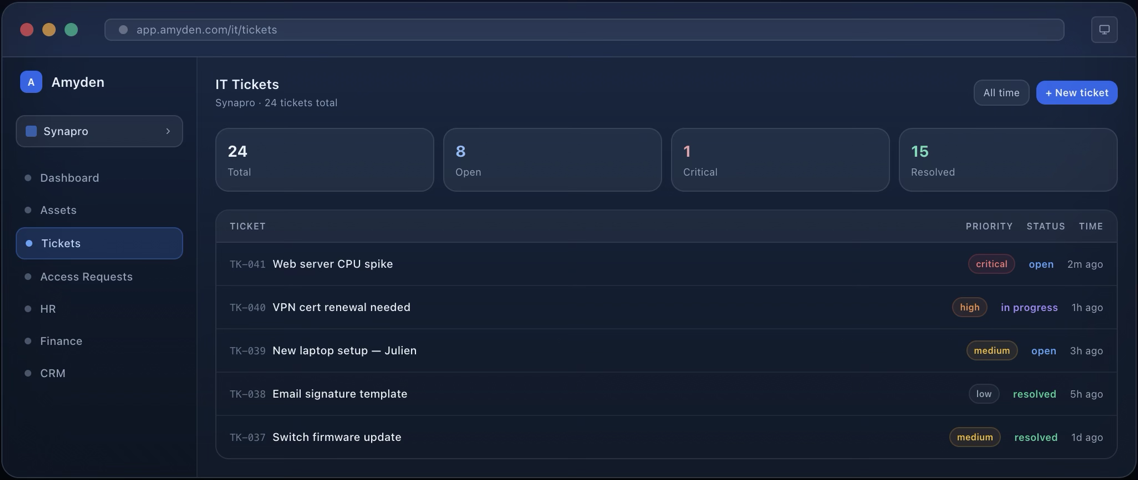Sort by the PRIORITY column header
1138x480 pixels.
click(x=988, y=227)
